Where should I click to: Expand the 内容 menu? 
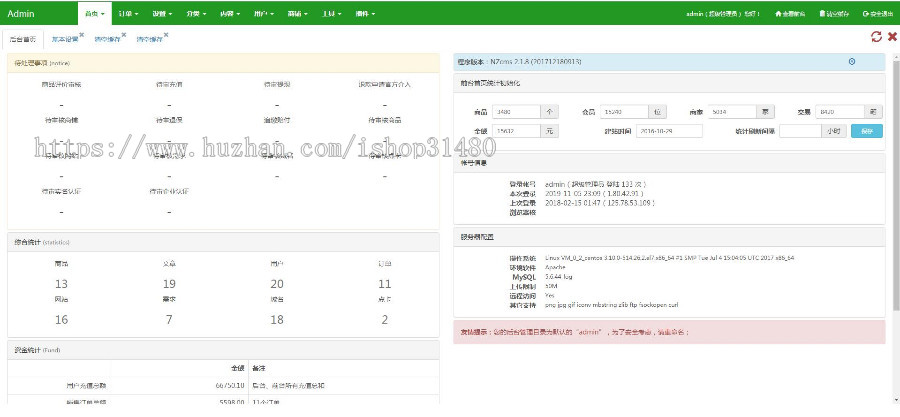pyautogui.click(x=230, y=13)
